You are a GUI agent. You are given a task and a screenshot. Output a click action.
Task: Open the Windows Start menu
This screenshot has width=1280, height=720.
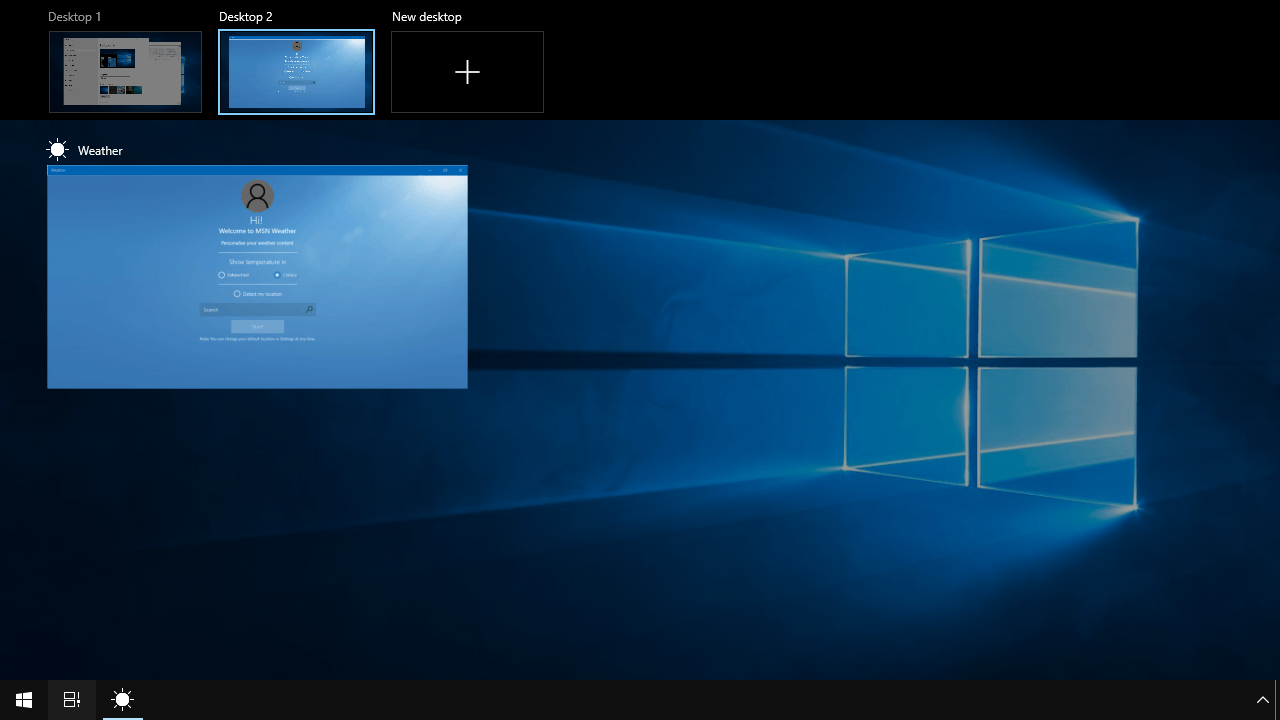24,700
